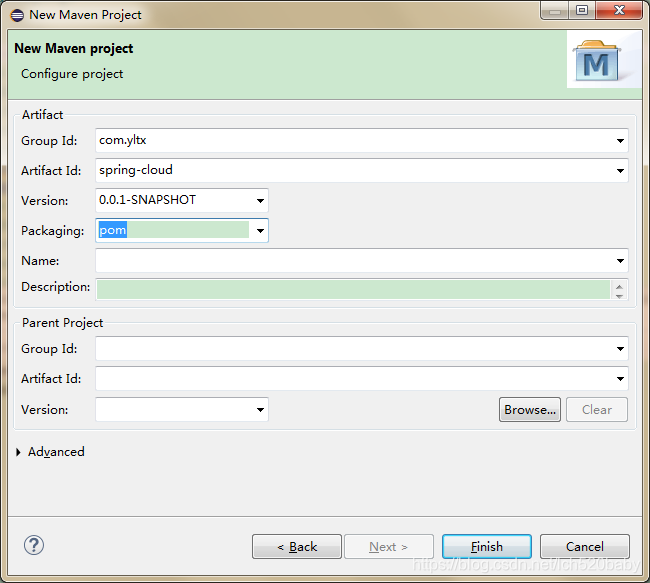Viewport: 650px width, 583px height.
Task: Maximize the New Maven Project window
Action: point(582,10)
